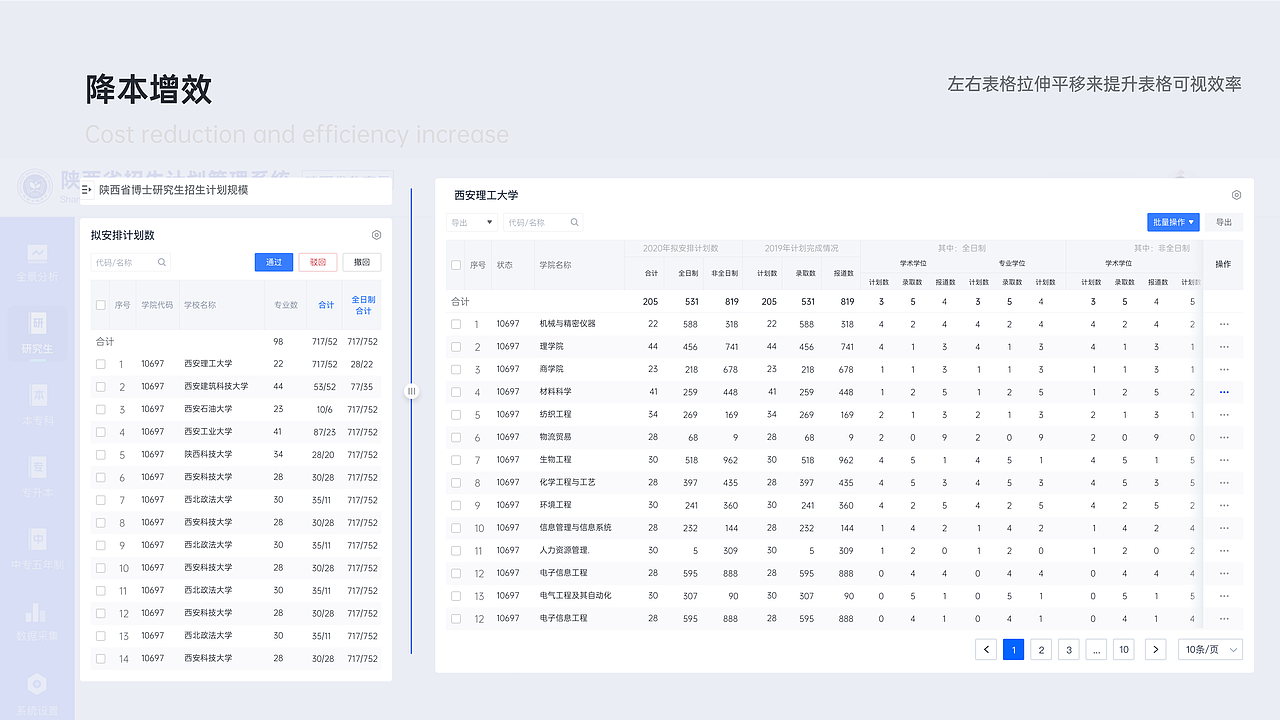Go to page 3
The height and width of the screenshot is (720, 1280).
point(1069,650)
